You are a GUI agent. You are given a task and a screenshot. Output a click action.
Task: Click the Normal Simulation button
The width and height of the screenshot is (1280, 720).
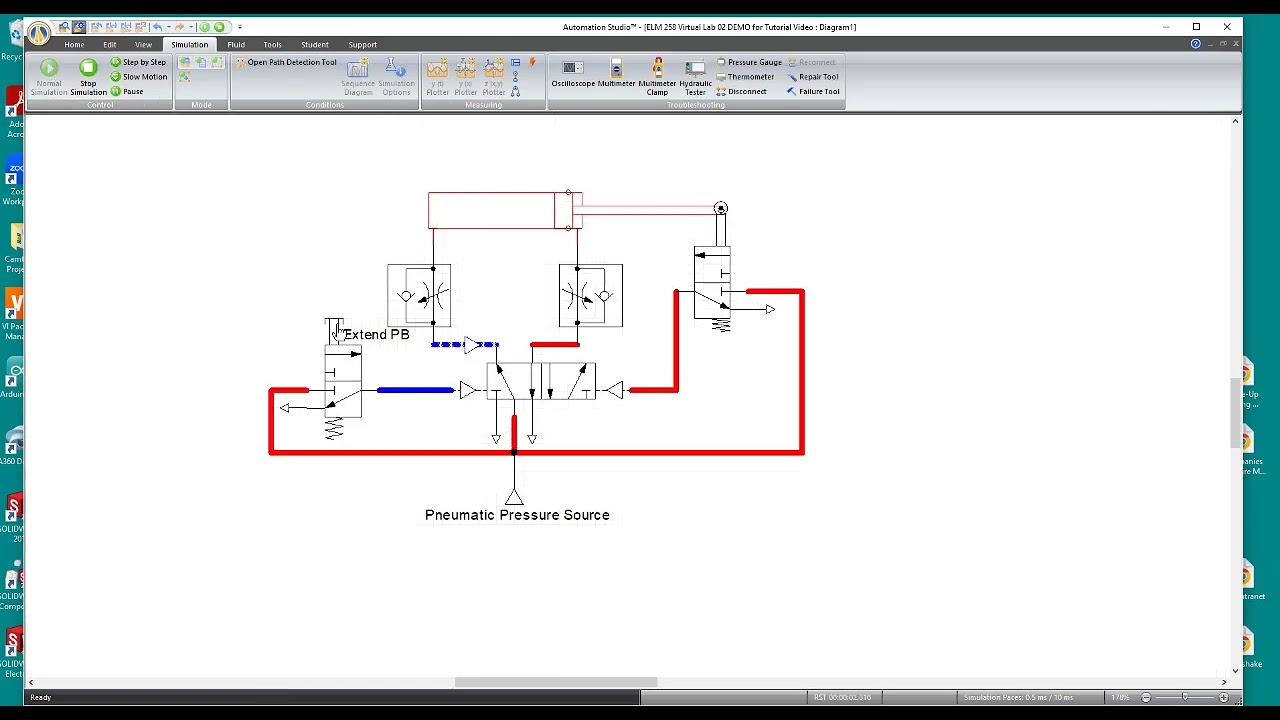coord(48,77)
